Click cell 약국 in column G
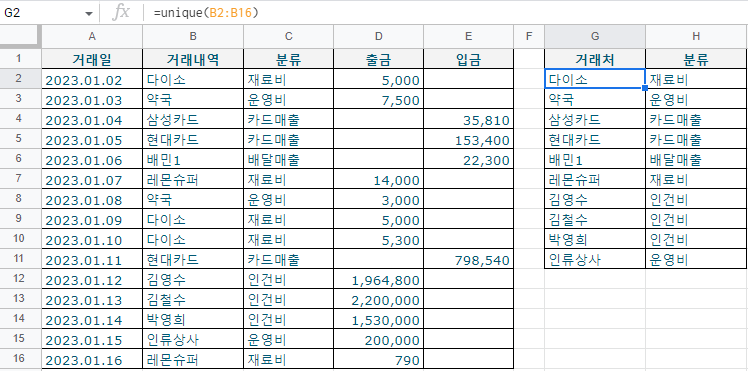The image size is (748, 371). 595,99
